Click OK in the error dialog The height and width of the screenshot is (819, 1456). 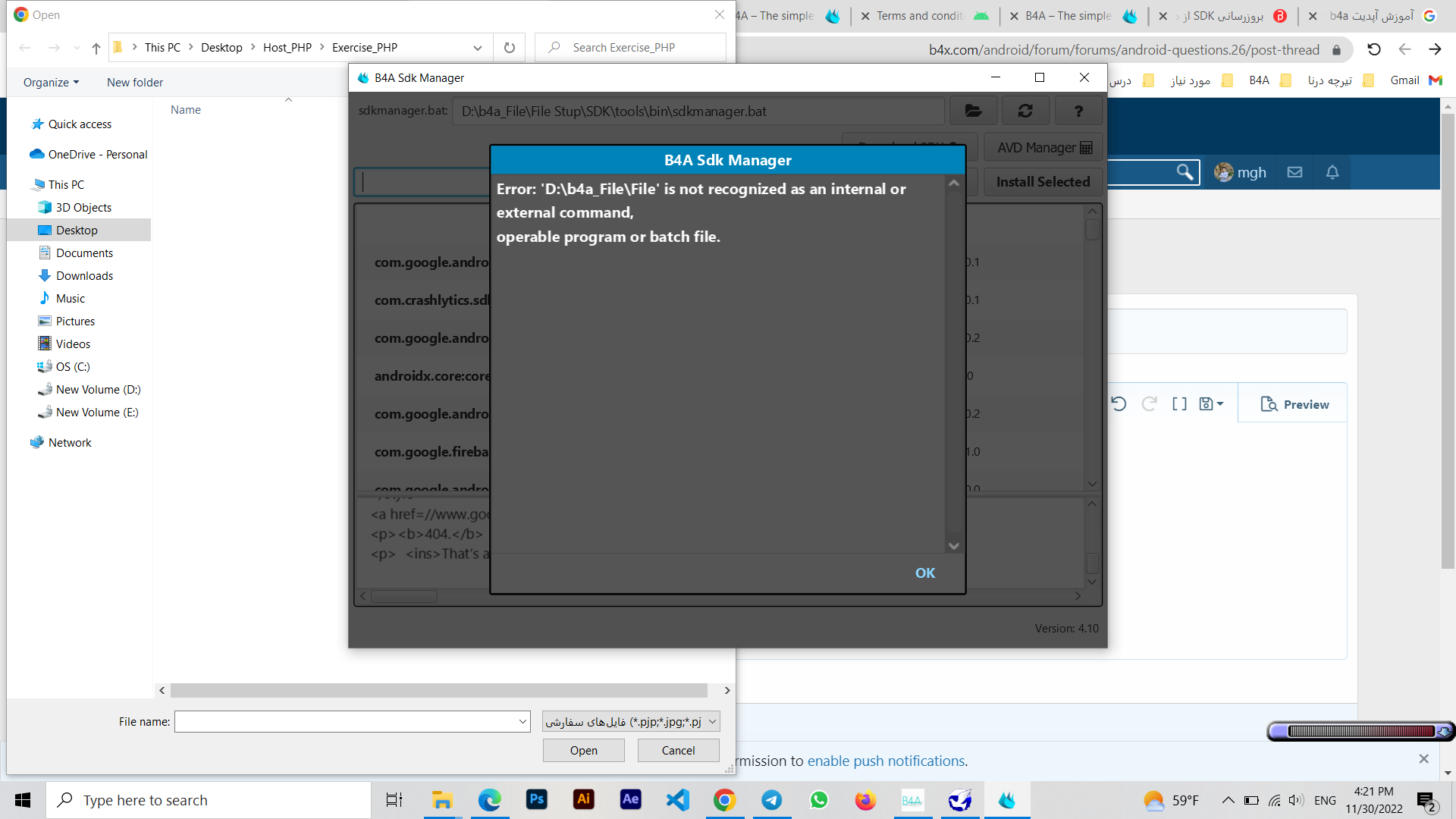[x=924, y=573]
